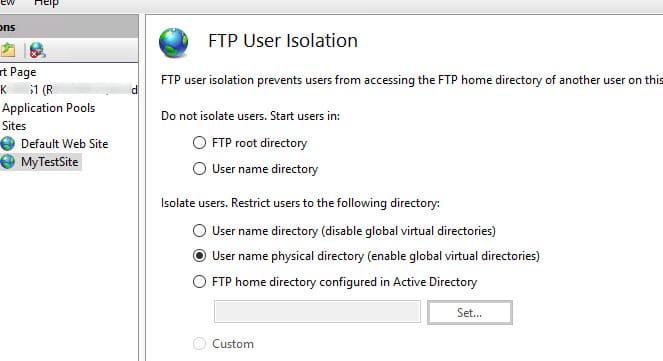
Task: Choose User name directory under Do not isolate
Action: pyautogui.click(x=199, y=169)
